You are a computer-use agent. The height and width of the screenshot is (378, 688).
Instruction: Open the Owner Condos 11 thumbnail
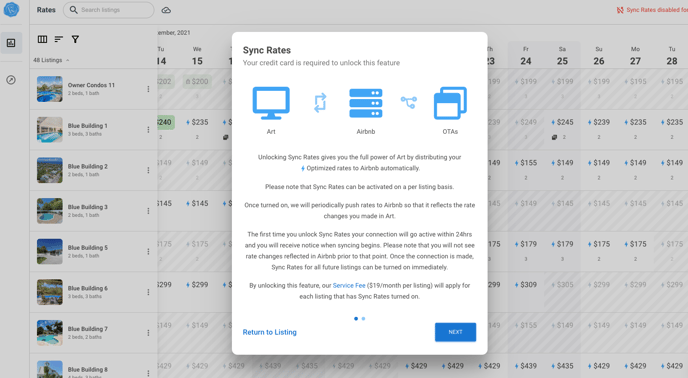[50, 89]
